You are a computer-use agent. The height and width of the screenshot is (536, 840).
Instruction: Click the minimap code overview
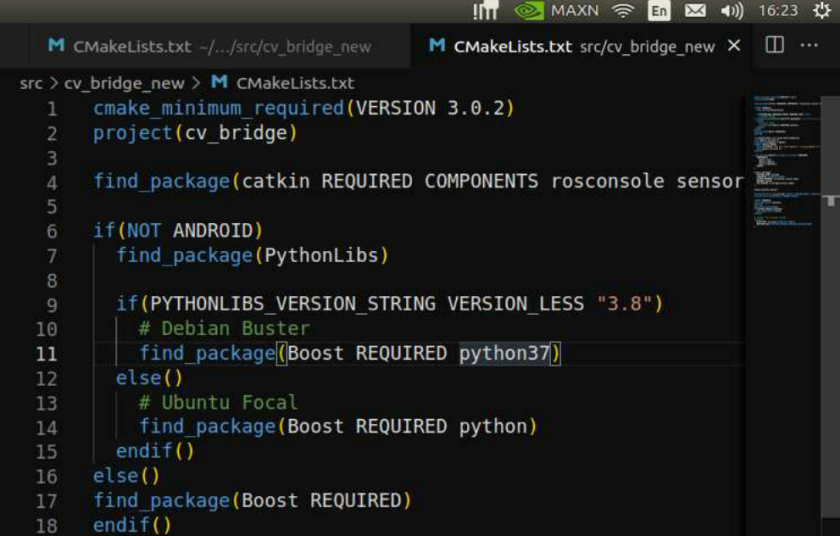click(x=785, y=161)
